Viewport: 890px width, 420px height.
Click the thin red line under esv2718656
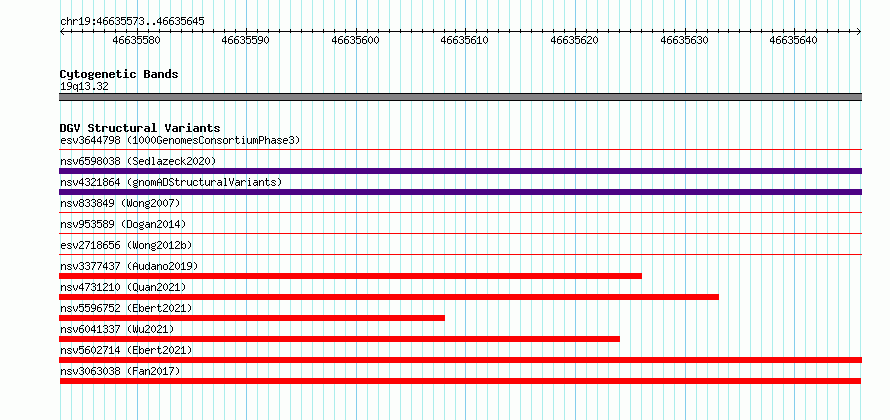pos(460,255)
